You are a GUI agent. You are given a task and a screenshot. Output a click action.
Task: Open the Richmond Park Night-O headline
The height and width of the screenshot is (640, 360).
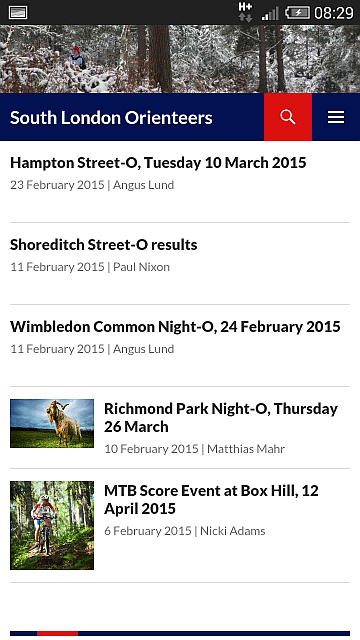coord(221,417)
